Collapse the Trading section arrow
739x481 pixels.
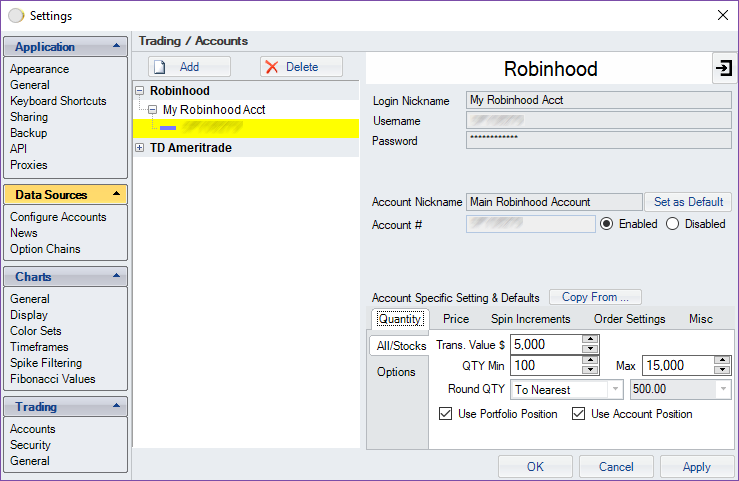[x=117, y=407]
